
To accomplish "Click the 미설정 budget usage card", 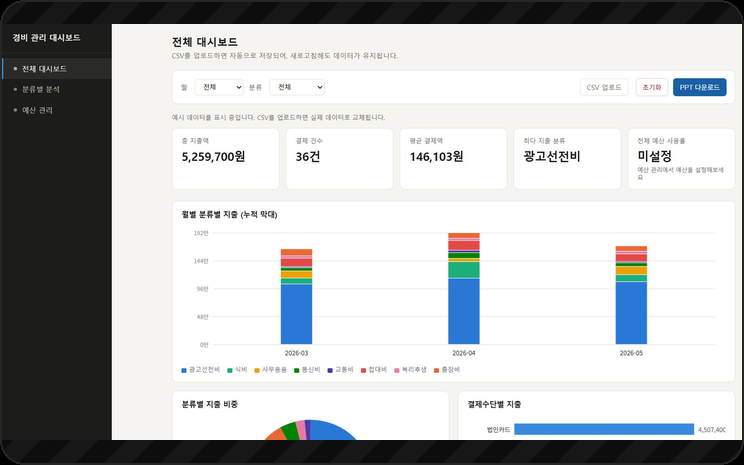I will (681, 158).
